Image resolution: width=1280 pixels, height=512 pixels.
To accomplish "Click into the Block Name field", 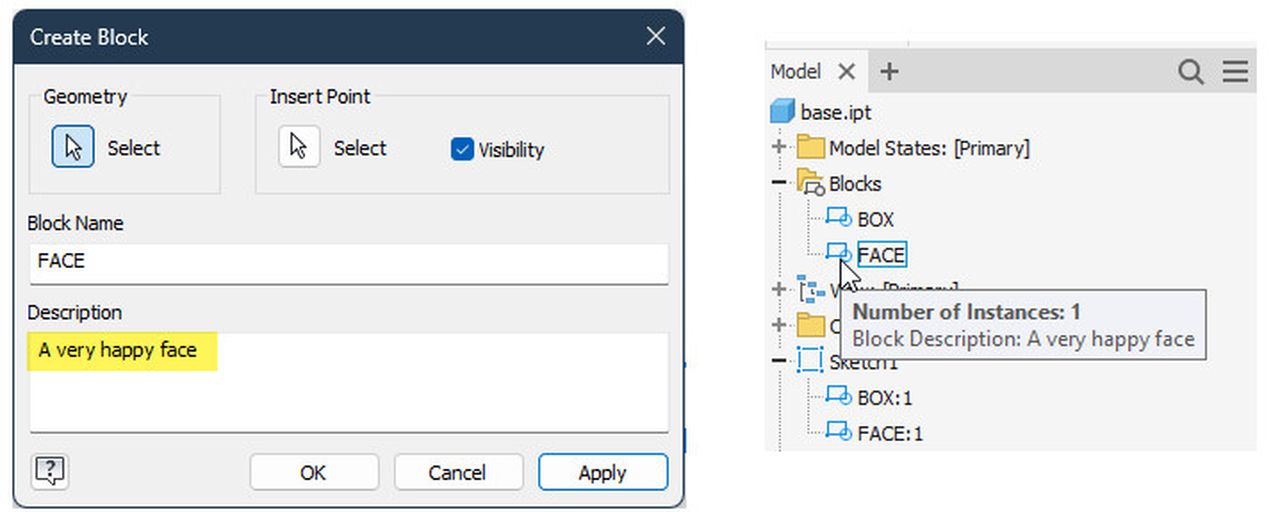I will [348, 262].
